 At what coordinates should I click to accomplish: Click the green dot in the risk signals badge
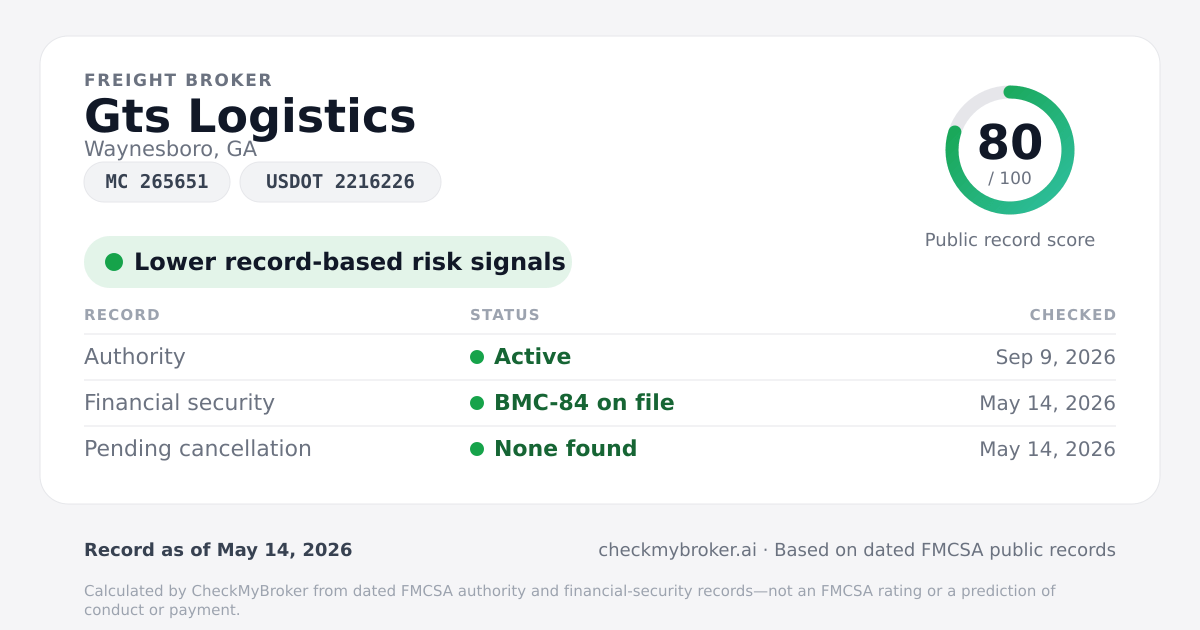pos(114,262)
